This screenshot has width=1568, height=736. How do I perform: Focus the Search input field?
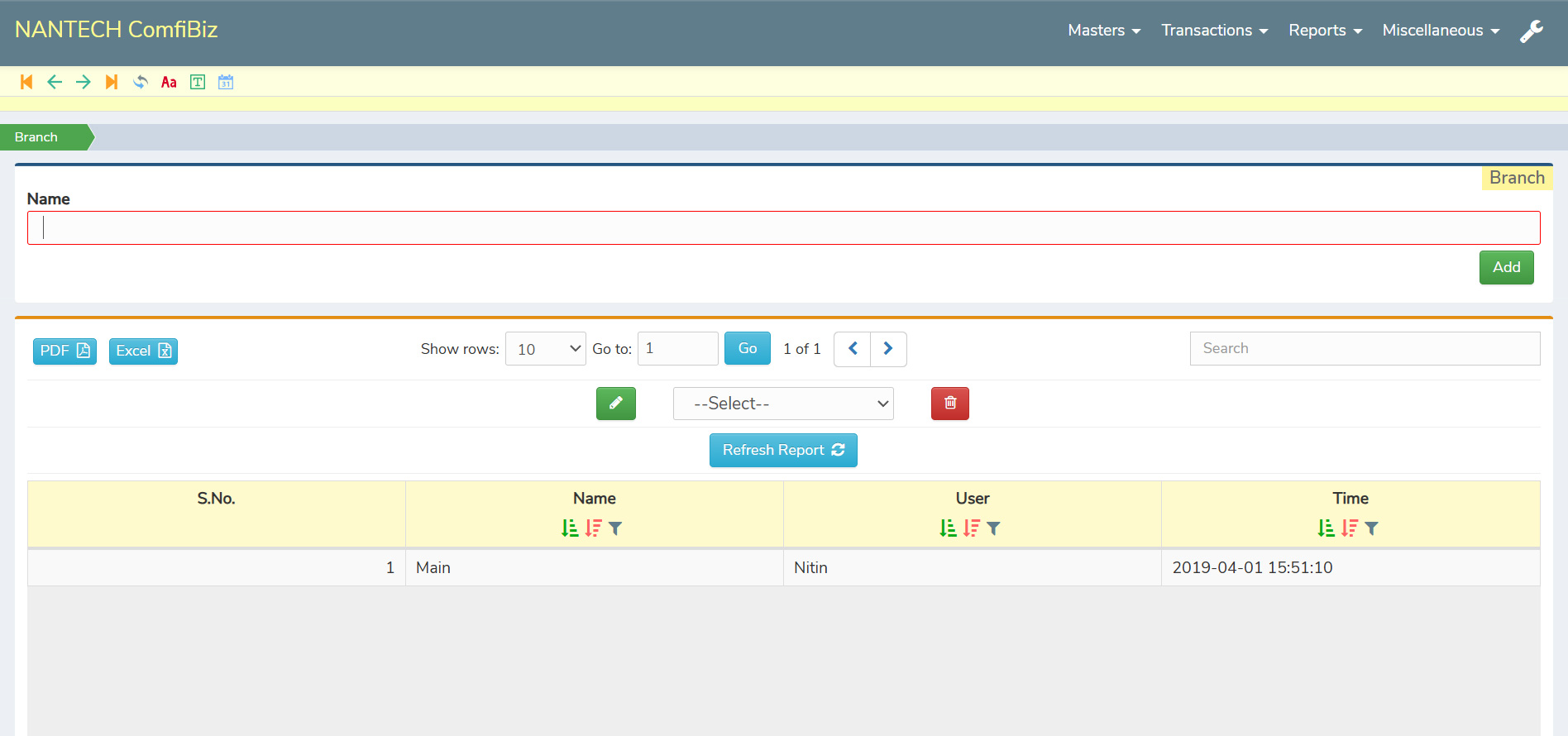[x=1365, y=348]
